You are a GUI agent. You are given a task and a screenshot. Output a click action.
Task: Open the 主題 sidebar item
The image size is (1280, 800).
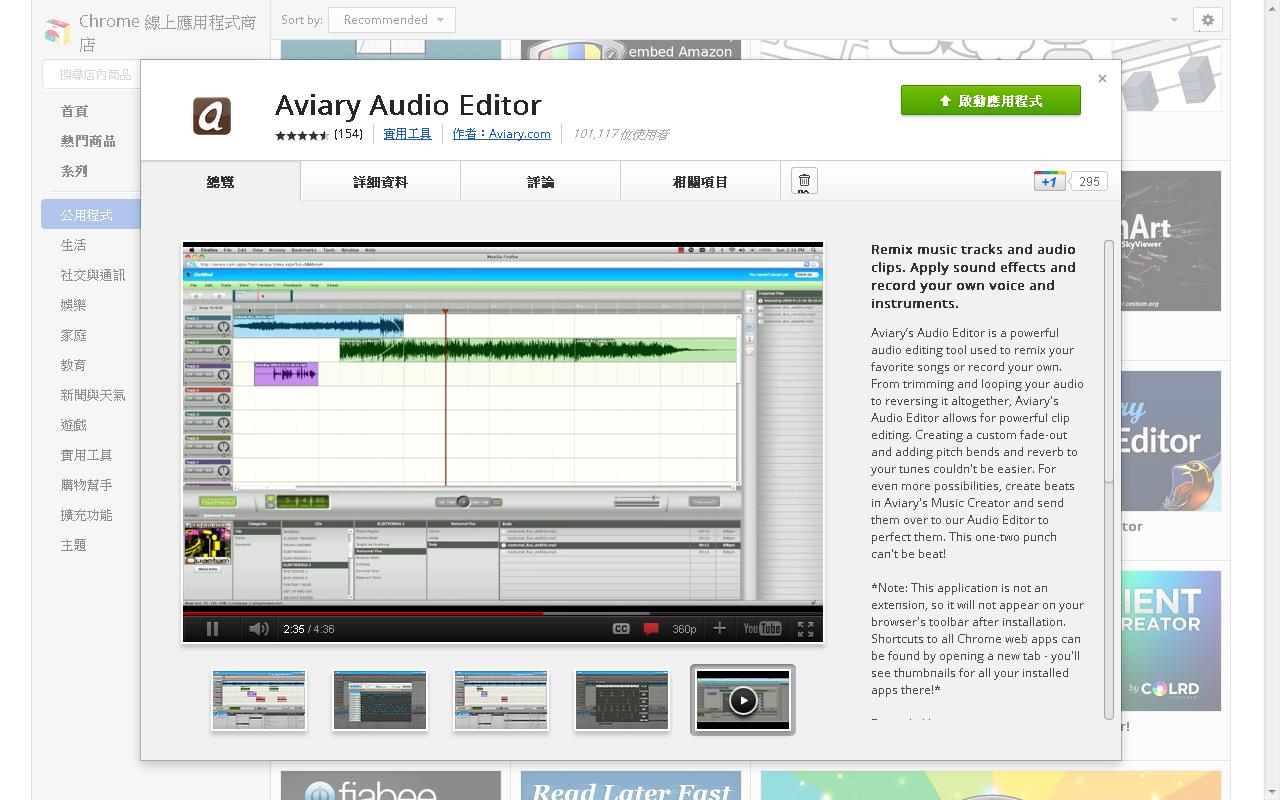tap(73, 545)
